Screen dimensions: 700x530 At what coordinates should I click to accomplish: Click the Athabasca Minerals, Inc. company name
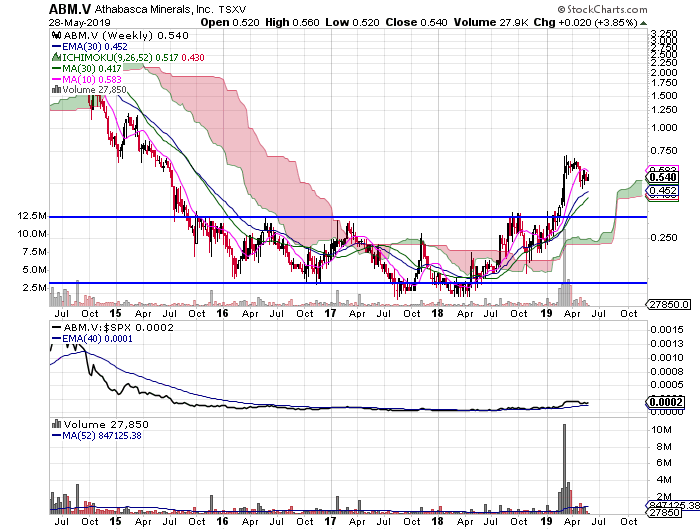(154, 9)
